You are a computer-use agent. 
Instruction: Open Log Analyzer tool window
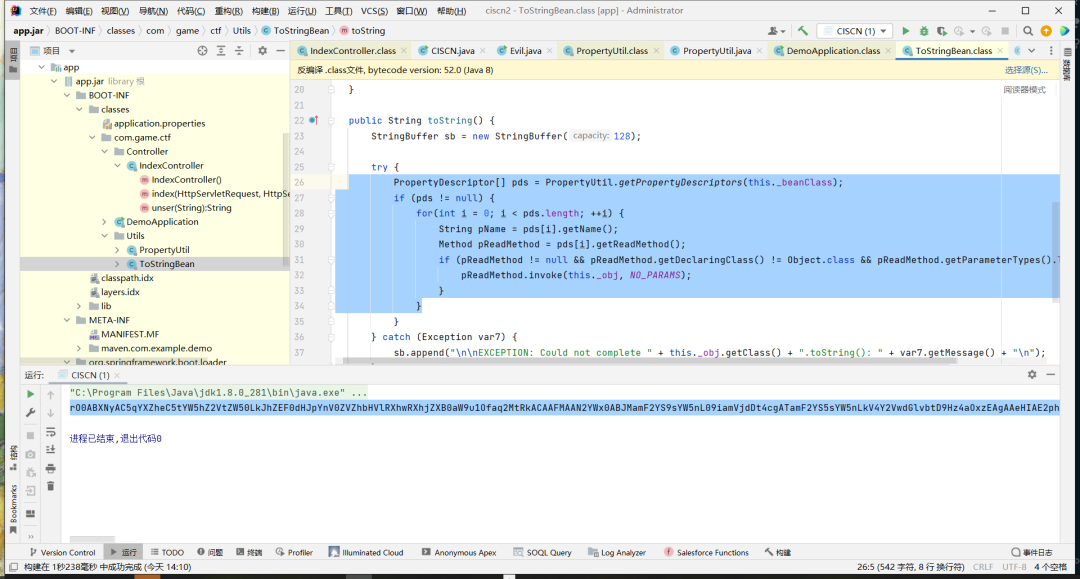tap(617, 552)
